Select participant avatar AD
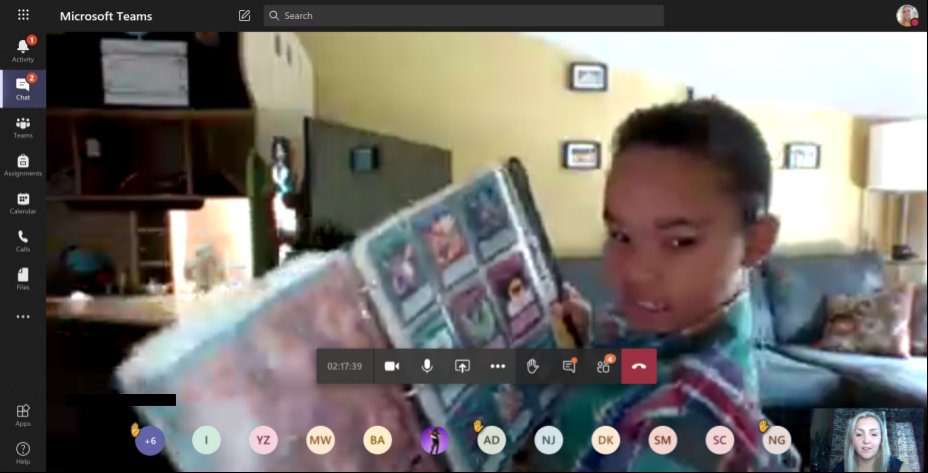 pos(491,440)
